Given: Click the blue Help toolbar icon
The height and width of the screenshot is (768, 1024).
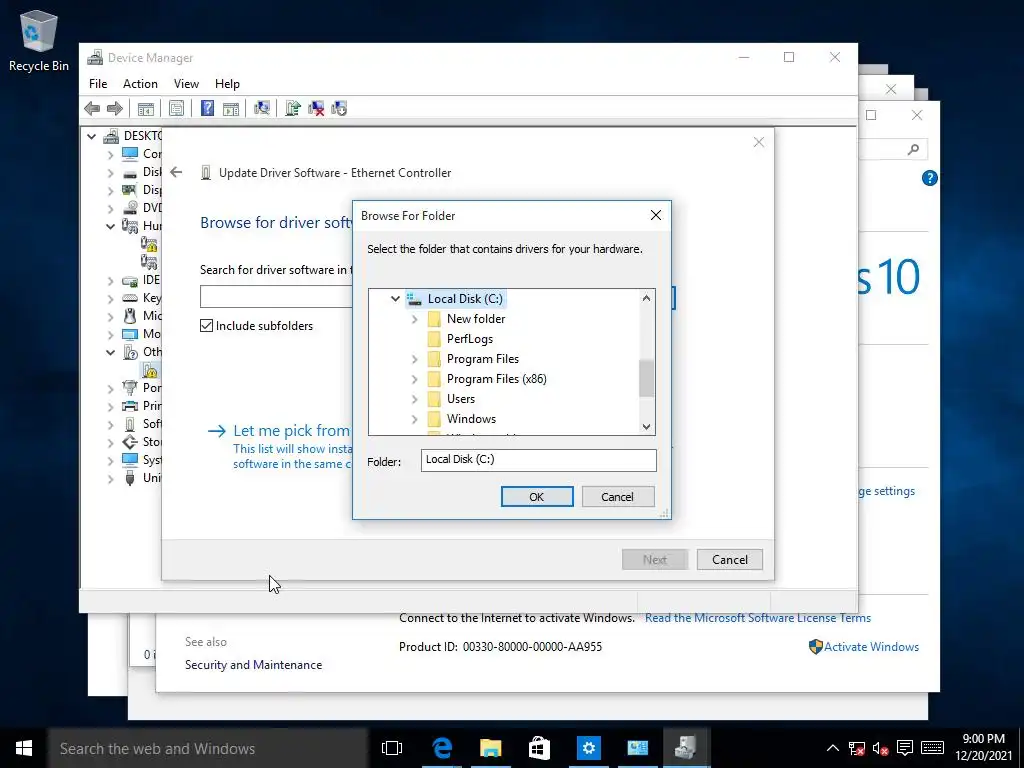Looking at the screenshot, I should [x=207, y=108].
